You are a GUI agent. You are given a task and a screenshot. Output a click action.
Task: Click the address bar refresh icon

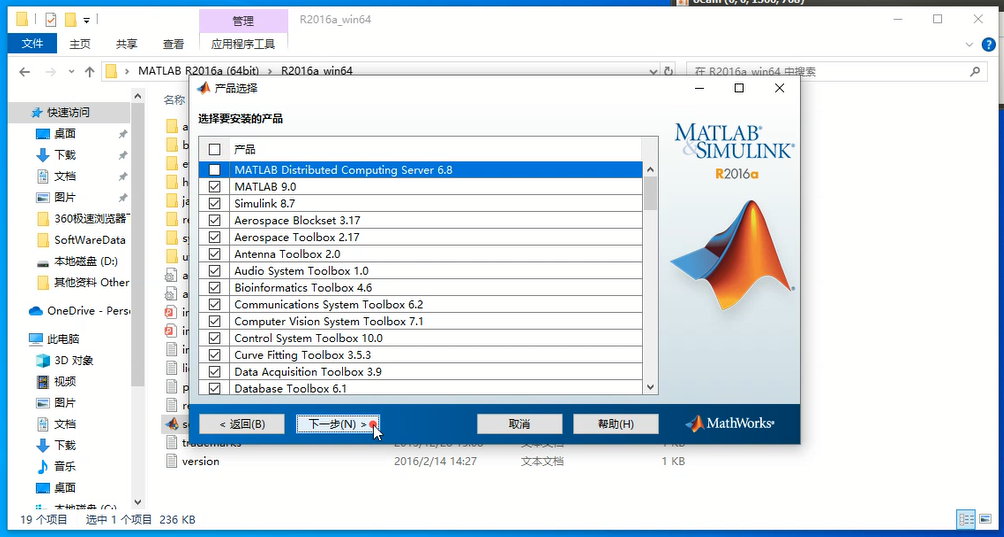[668, 71]
